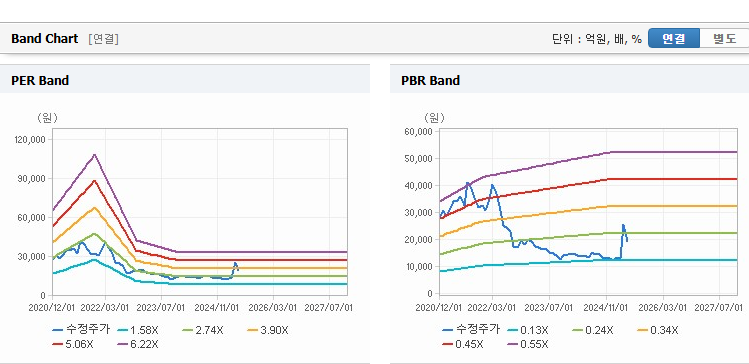Click the PER Band panel heading
The width and height of the screenshot is (749, 364).
pyautogui.click(x=40, y=80)
